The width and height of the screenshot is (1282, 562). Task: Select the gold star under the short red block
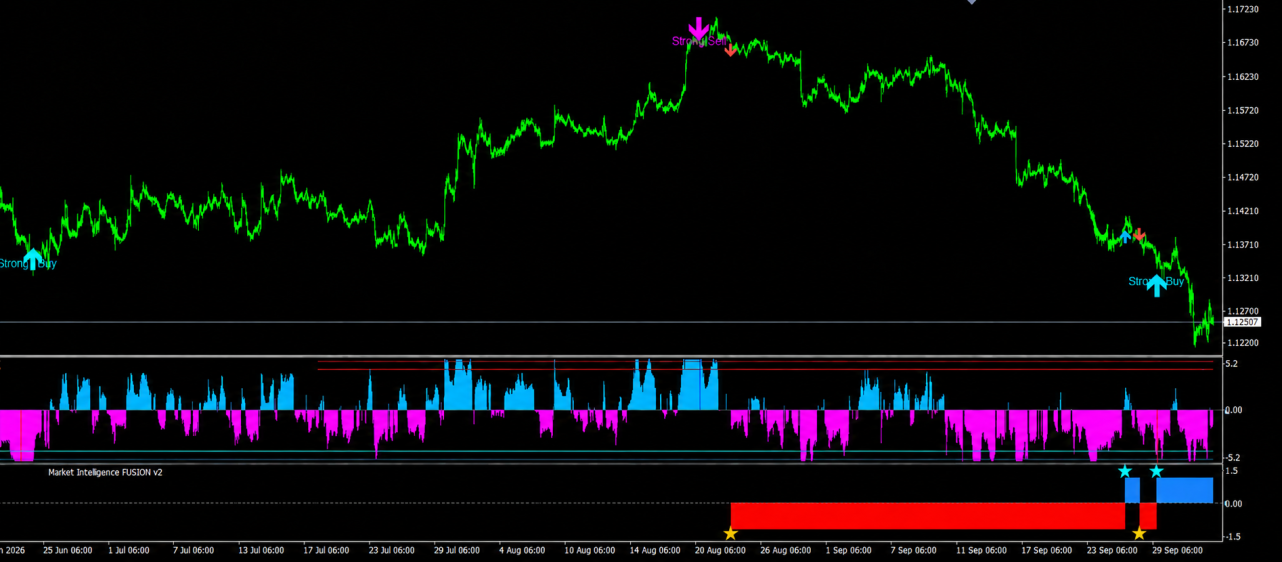[x=1139, y=534]
